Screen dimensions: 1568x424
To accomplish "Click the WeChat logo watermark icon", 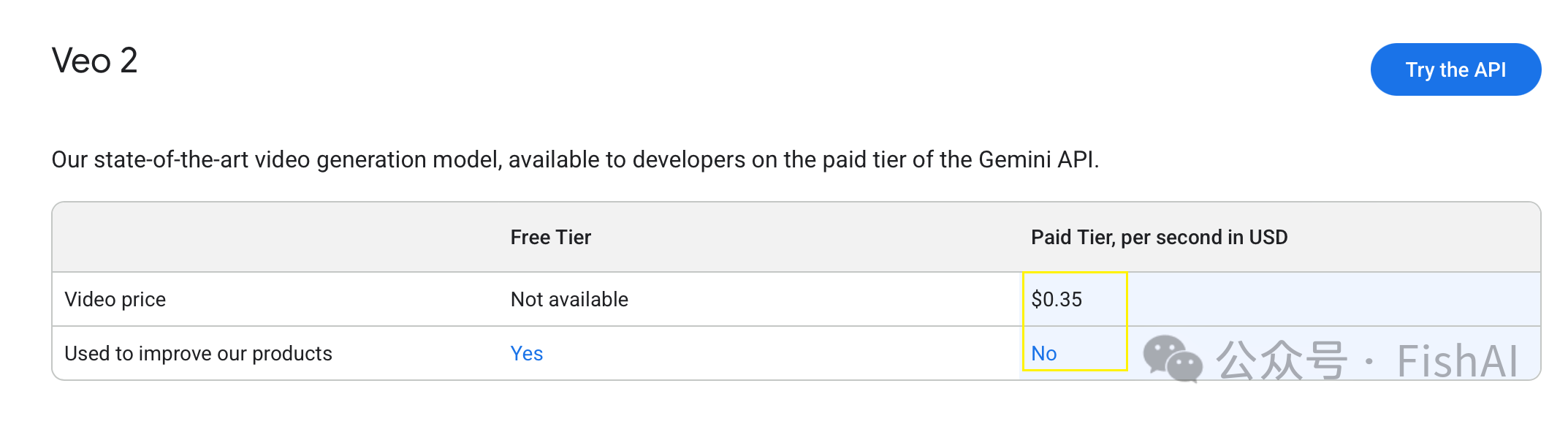I will pos(1172,359).
